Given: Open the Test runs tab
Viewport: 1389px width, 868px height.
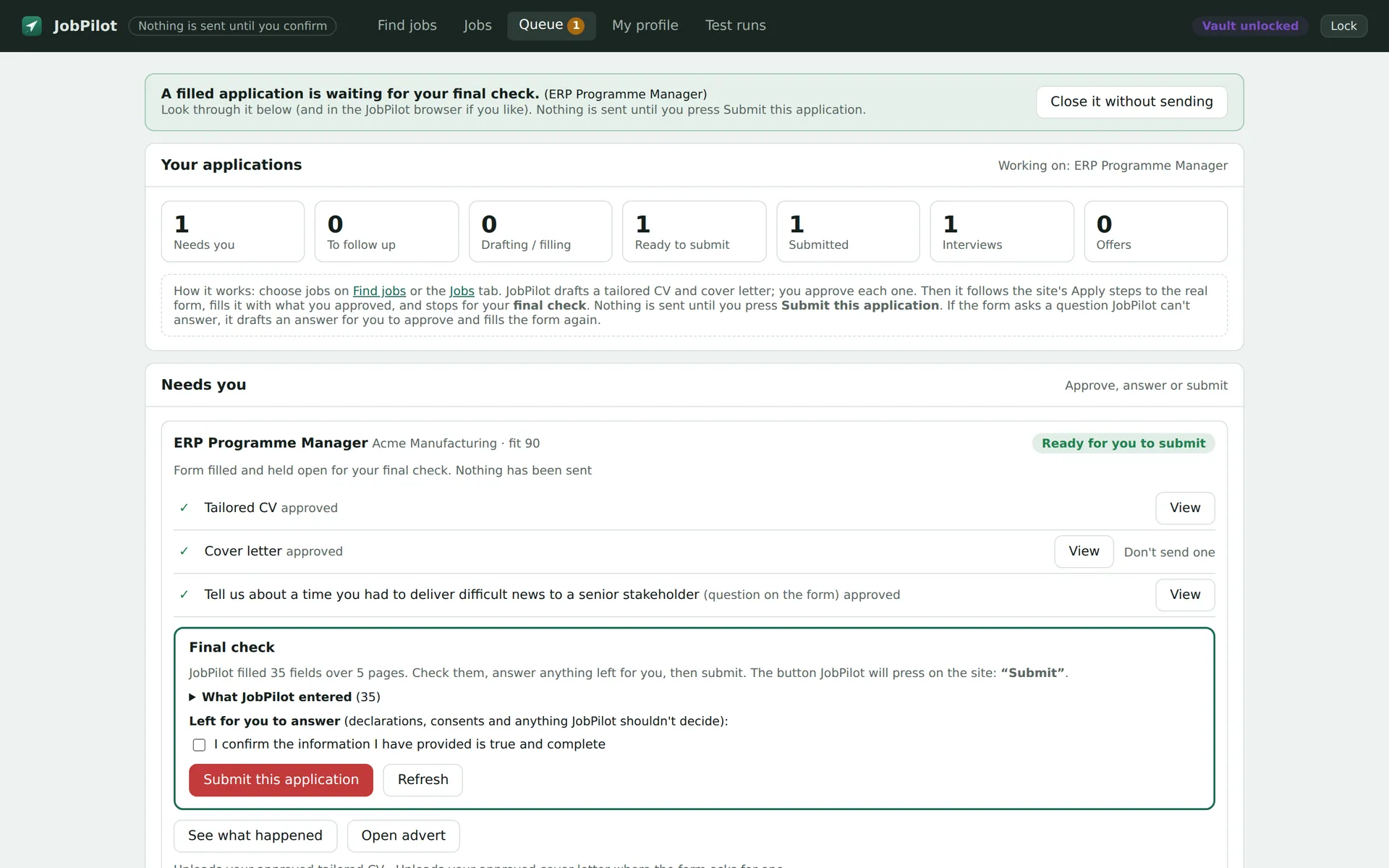Looking at the screenshot, I should pos(736,25).
